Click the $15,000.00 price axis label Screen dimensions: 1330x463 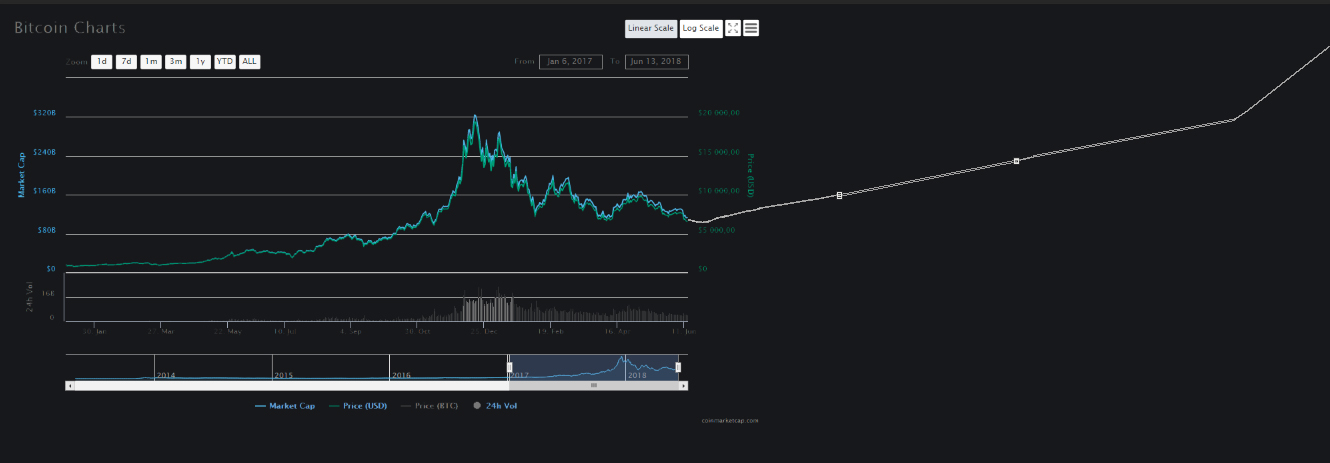(718, 152)
